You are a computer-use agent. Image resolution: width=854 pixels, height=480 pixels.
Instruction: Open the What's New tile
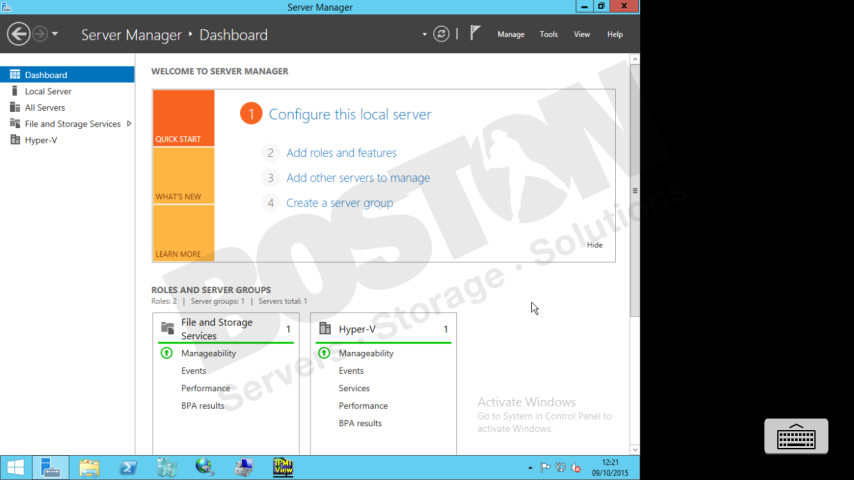184,175
